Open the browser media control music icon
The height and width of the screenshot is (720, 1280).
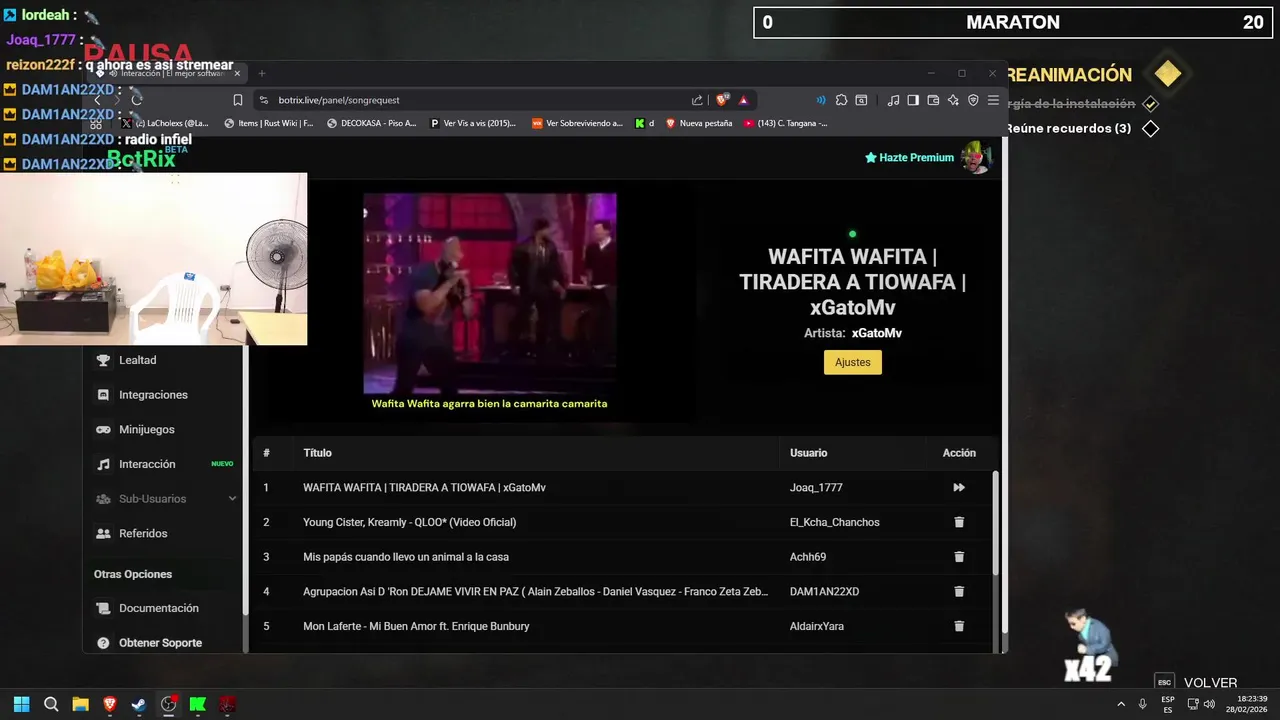pos(894,100)
